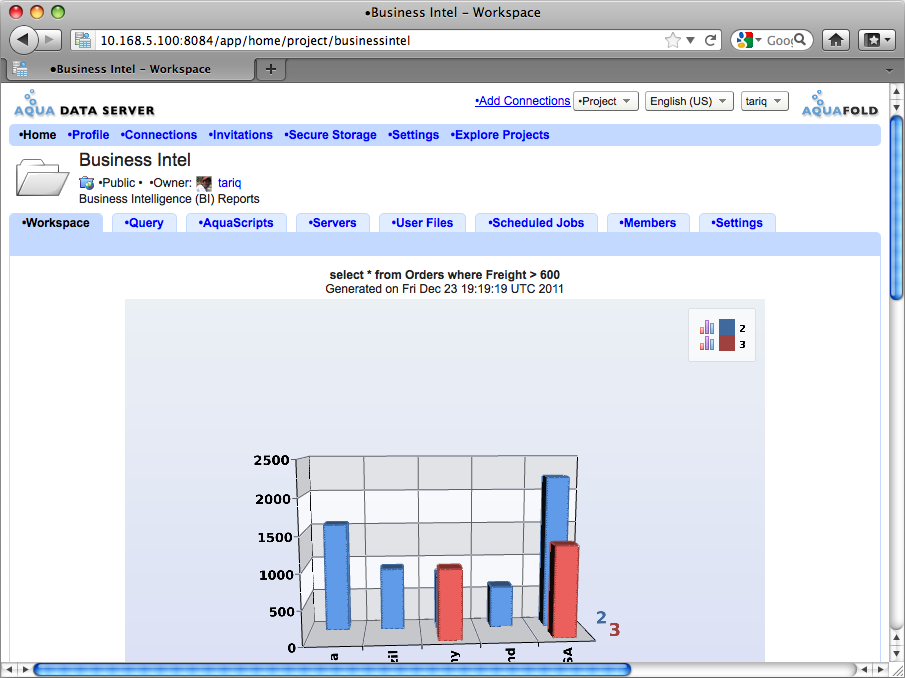
Task: Switch to the Servers tab
Action: tap(332, 223)
